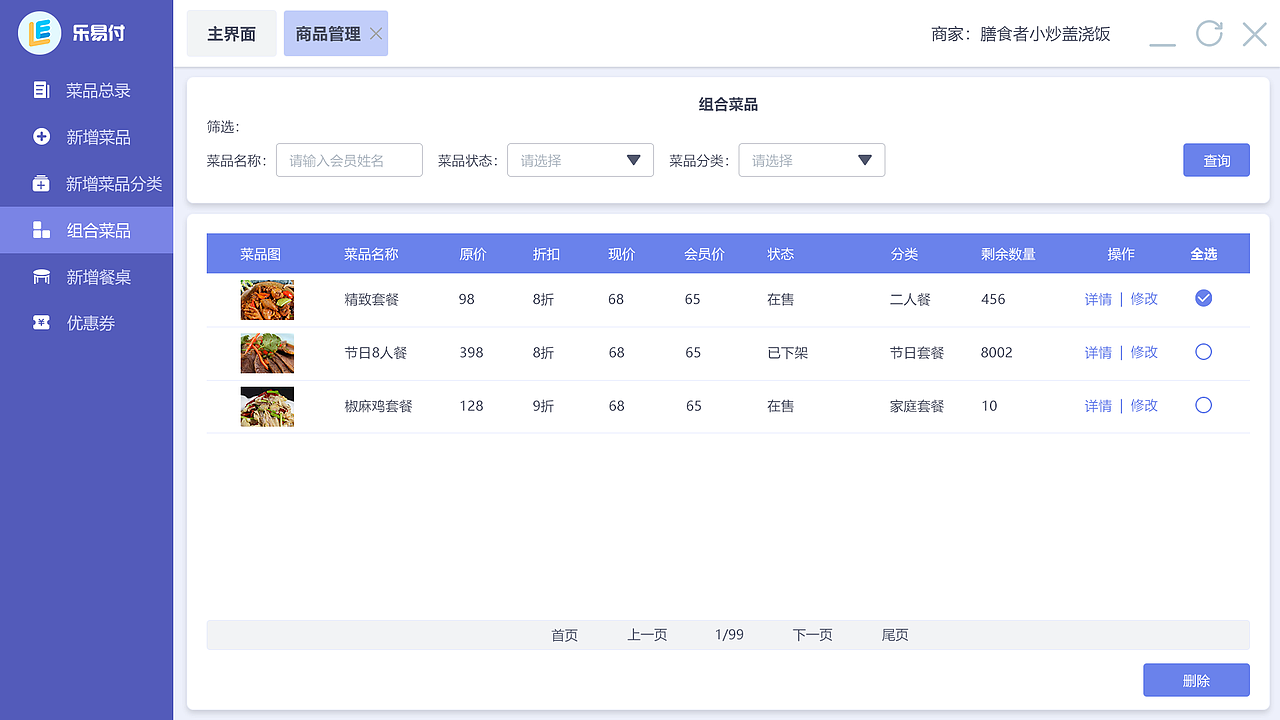Click the refresh icon near top right
Image resolution: width=1280 pixels, height=720 pixels.
[1209, 33]
